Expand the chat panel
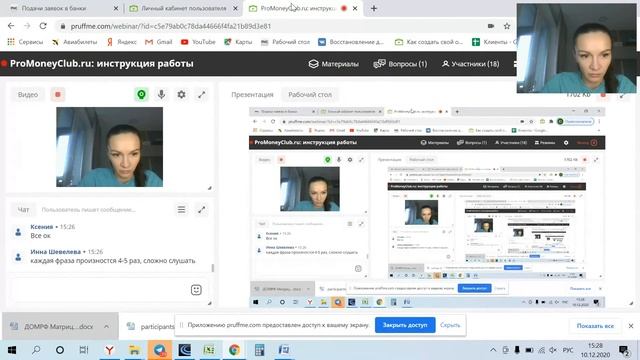The width and height of the screenshot is (640, 360). coord(202,210)
